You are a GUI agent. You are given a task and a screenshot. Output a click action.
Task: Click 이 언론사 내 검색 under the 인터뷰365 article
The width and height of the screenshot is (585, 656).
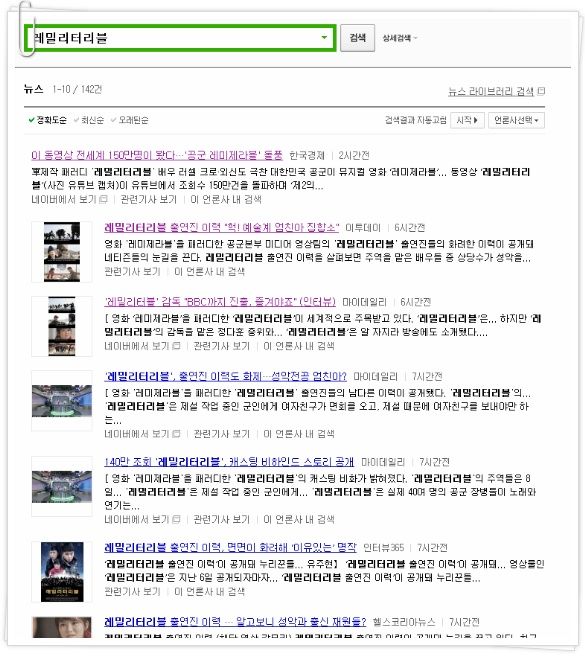tap(210, 592)
